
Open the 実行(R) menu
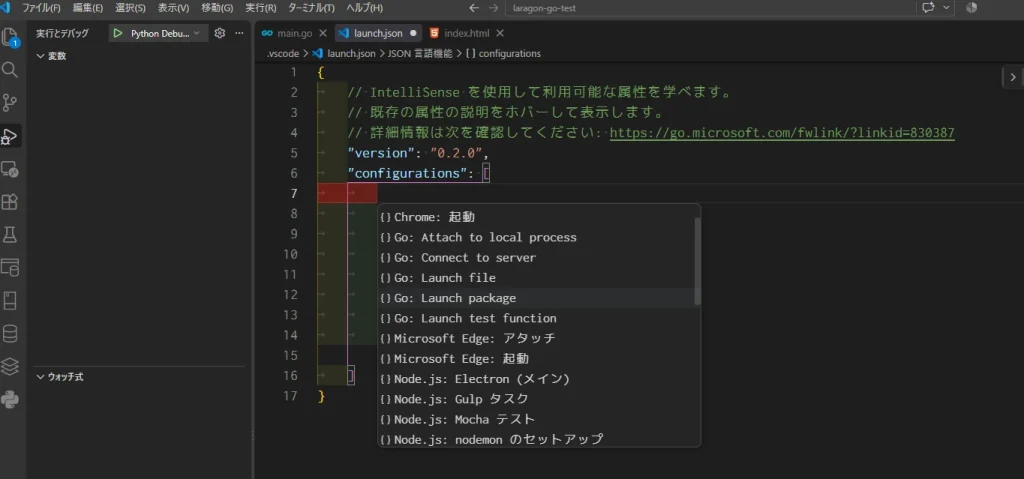pyautogui.click(x=261, y=8)
